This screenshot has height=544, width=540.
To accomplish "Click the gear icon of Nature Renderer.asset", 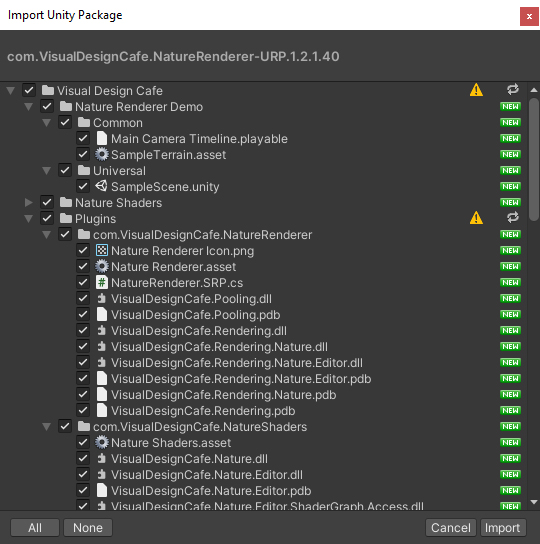I will (102, 266).
